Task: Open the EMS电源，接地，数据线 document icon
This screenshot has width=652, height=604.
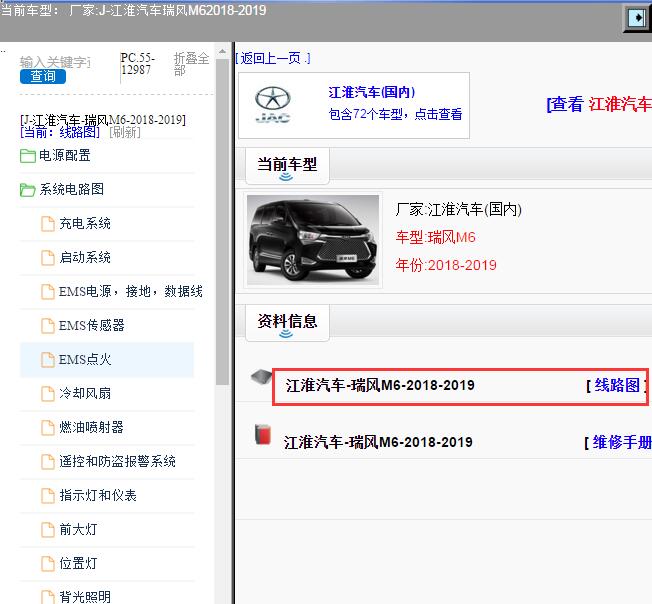Action: tap(48, 292)
